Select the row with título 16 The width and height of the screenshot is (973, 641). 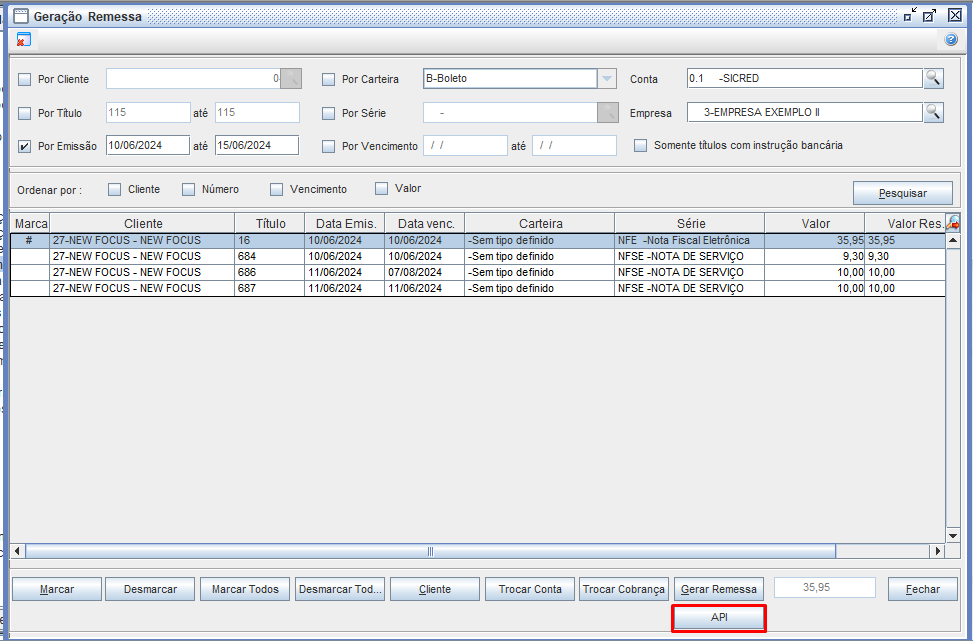(478, 241)
